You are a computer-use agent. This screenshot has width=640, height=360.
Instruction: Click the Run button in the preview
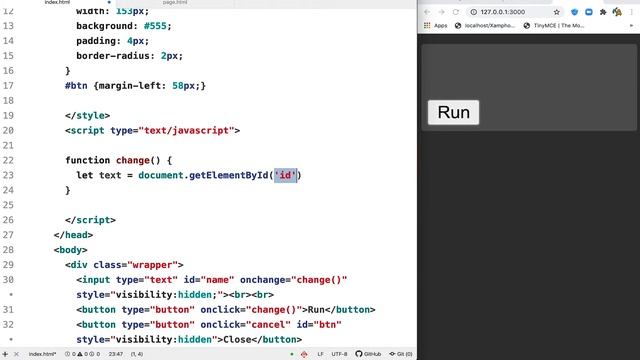point(453,112)
